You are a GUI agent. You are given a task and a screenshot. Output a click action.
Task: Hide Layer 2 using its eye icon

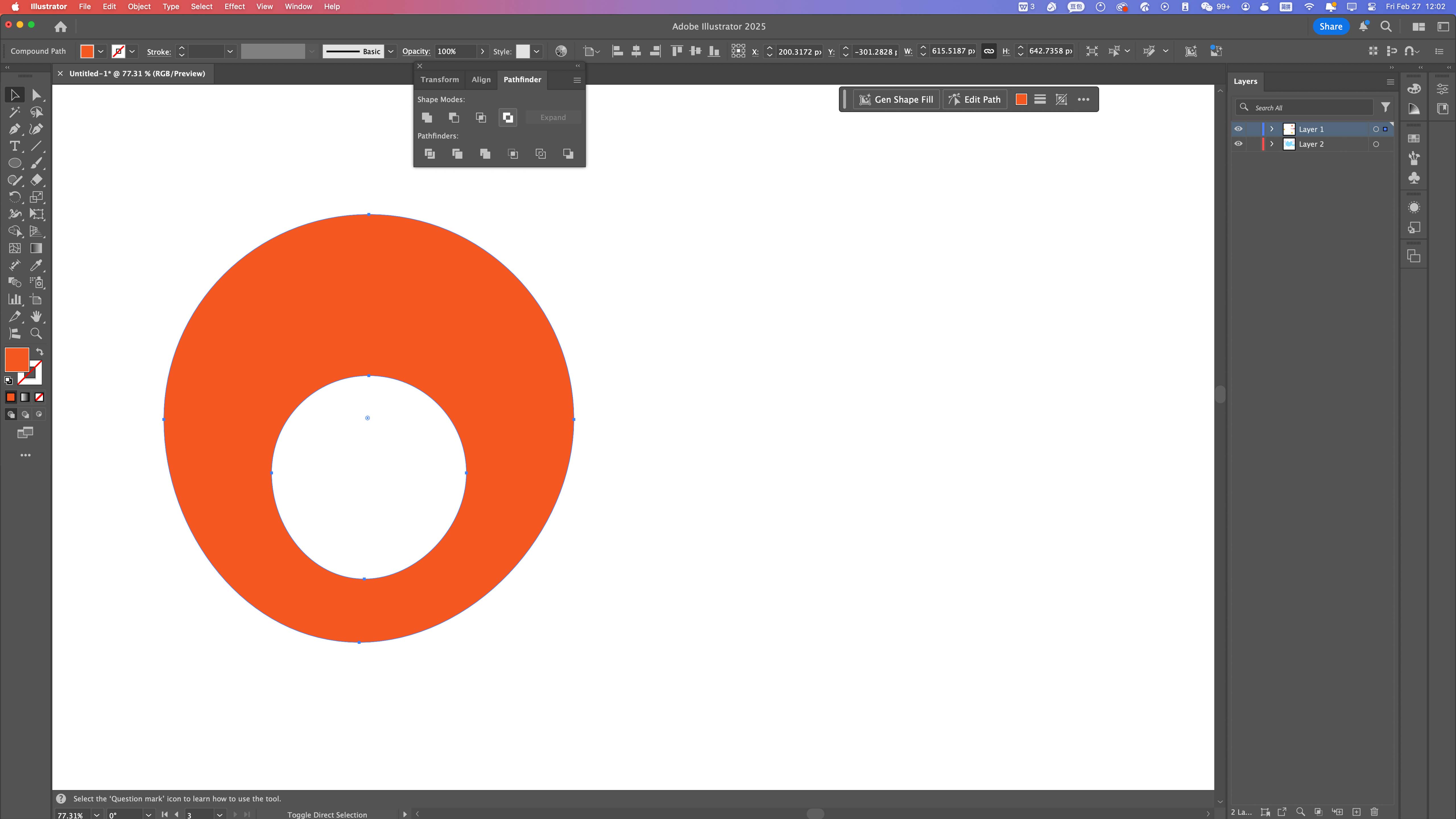coord(1239,144)
